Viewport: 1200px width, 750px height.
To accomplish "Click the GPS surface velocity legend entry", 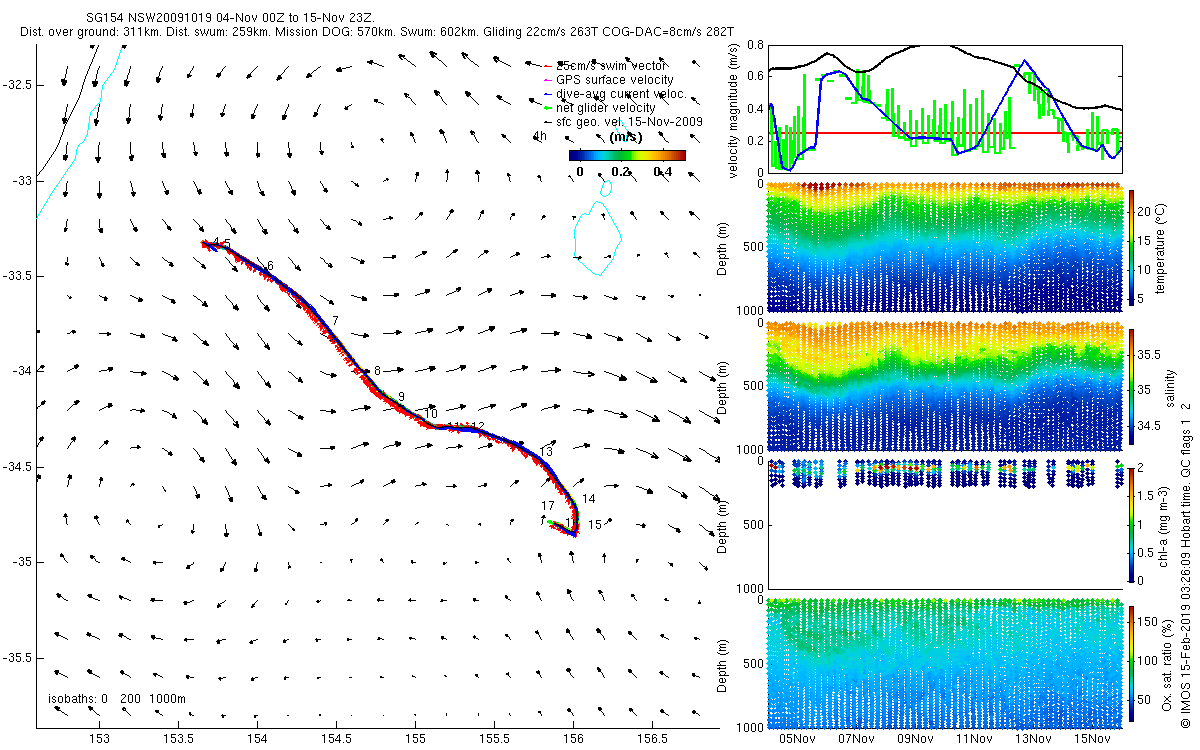I will [x=614, y=79].
